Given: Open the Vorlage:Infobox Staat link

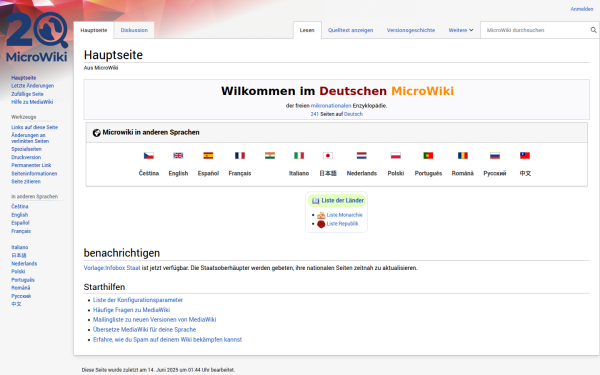Looking at the screenshot, I should 112,268.
